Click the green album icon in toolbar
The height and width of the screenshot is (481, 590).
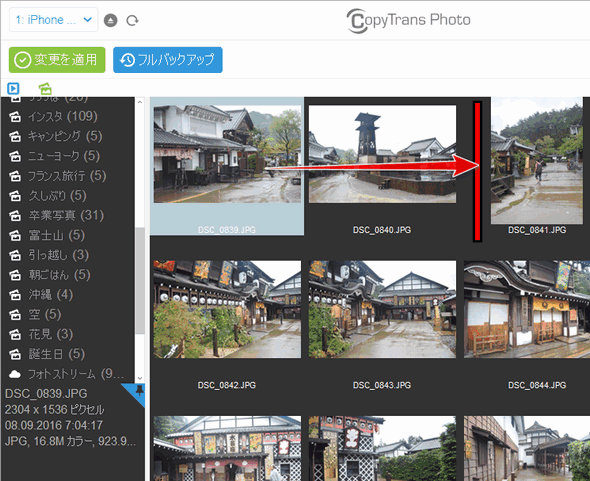click(x=45, y=88)
